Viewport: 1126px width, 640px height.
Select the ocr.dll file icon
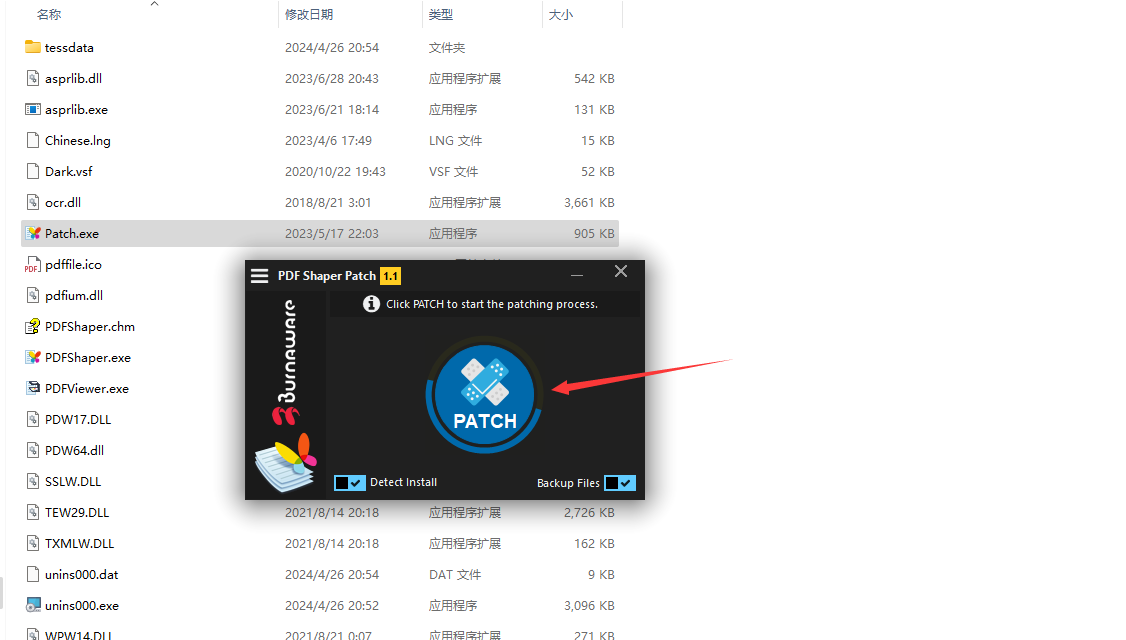click(32, 202)
